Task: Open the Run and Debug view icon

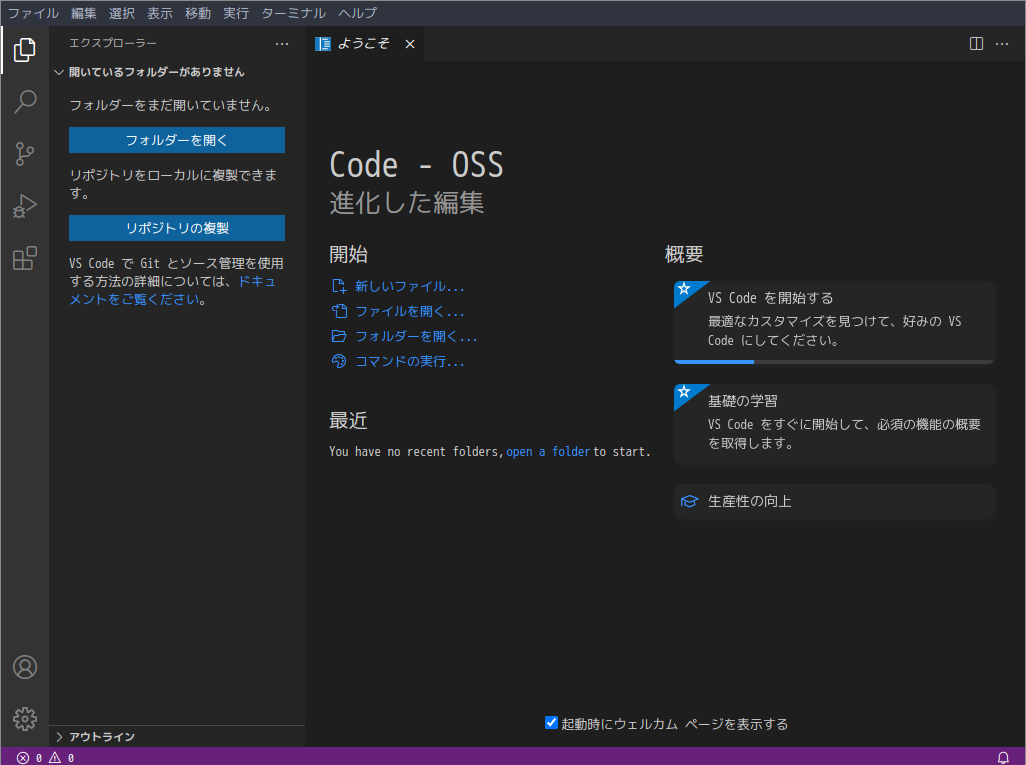Action: pyautogui.click(x=25, y=206)
